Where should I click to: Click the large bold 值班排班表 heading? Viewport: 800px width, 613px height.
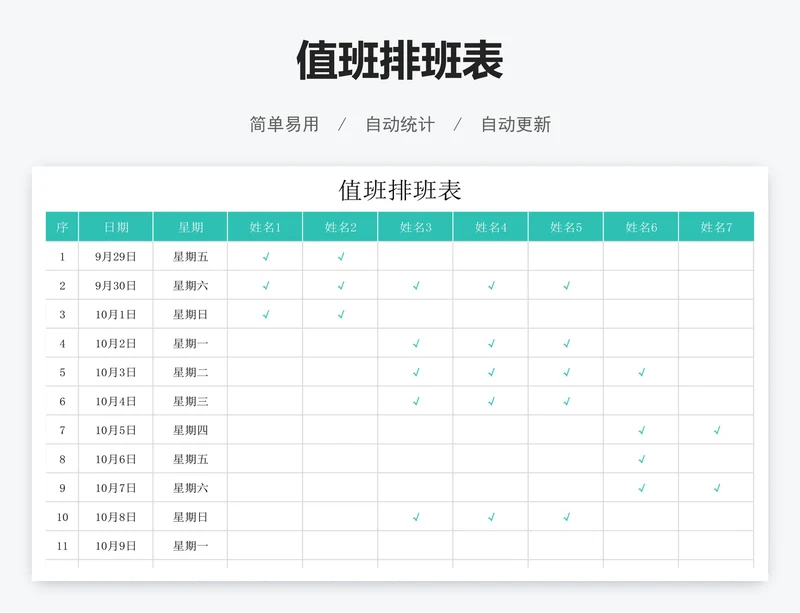click(x=400, y=60)
